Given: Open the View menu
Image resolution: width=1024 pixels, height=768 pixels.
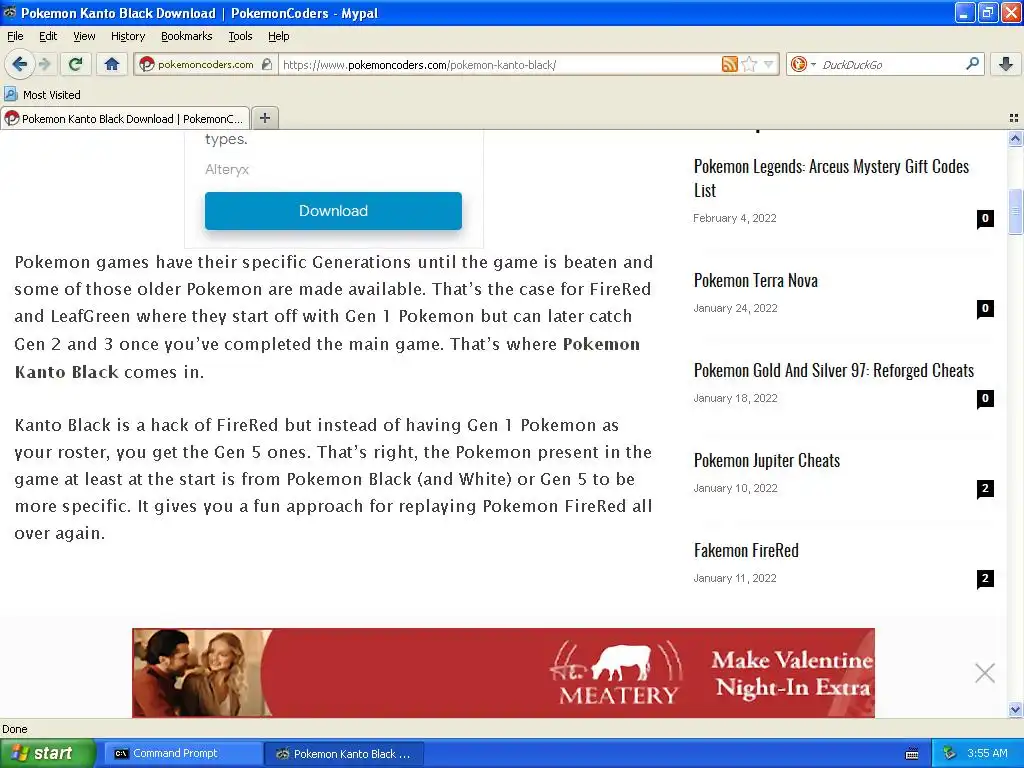Looking at the screenshot, I should (x=84, y=36).
